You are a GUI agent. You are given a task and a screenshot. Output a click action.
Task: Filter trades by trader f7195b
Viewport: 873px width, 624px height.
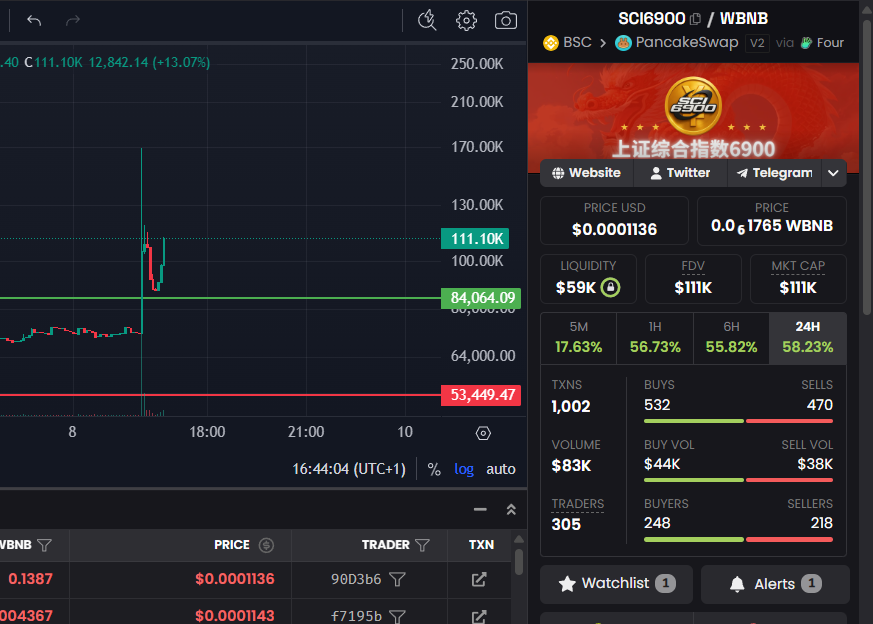pos(397,616)
